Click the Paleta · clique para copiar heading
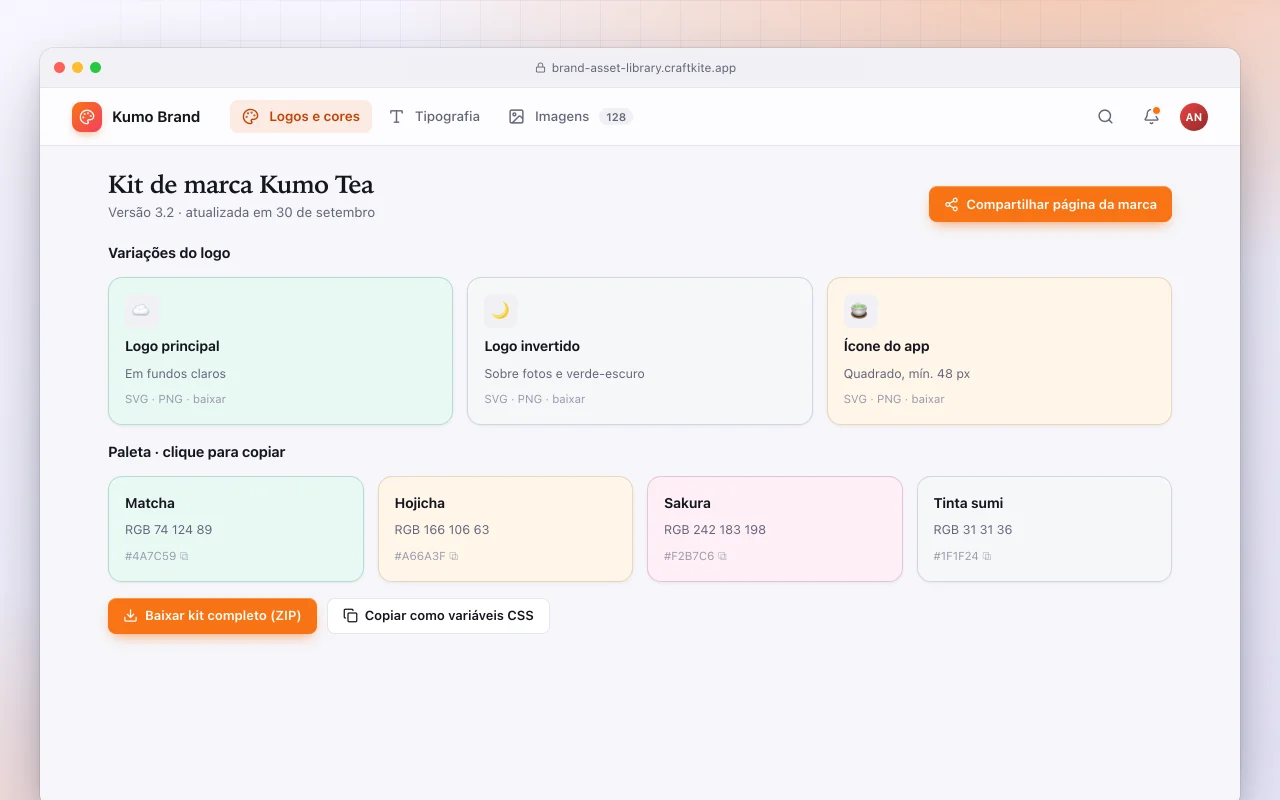This screenshot has width=1280, height=800. tap(196, 452)
